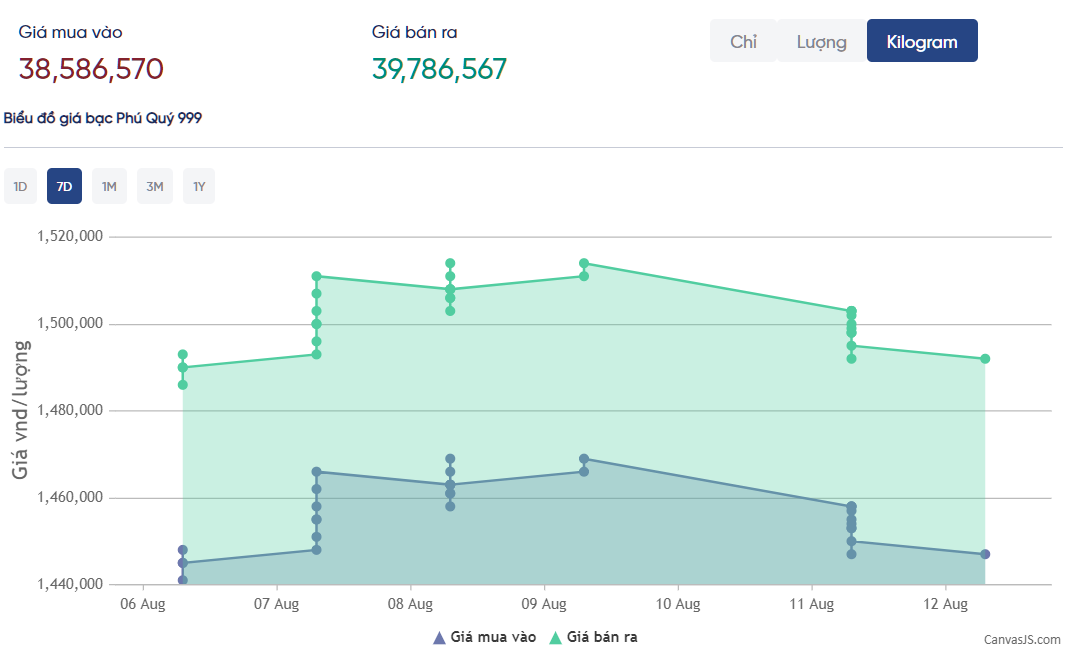The height and width of the screenshot is (659, 1067).
Task: Click the sell price value 39,786,567
Action: click(439, 69)
